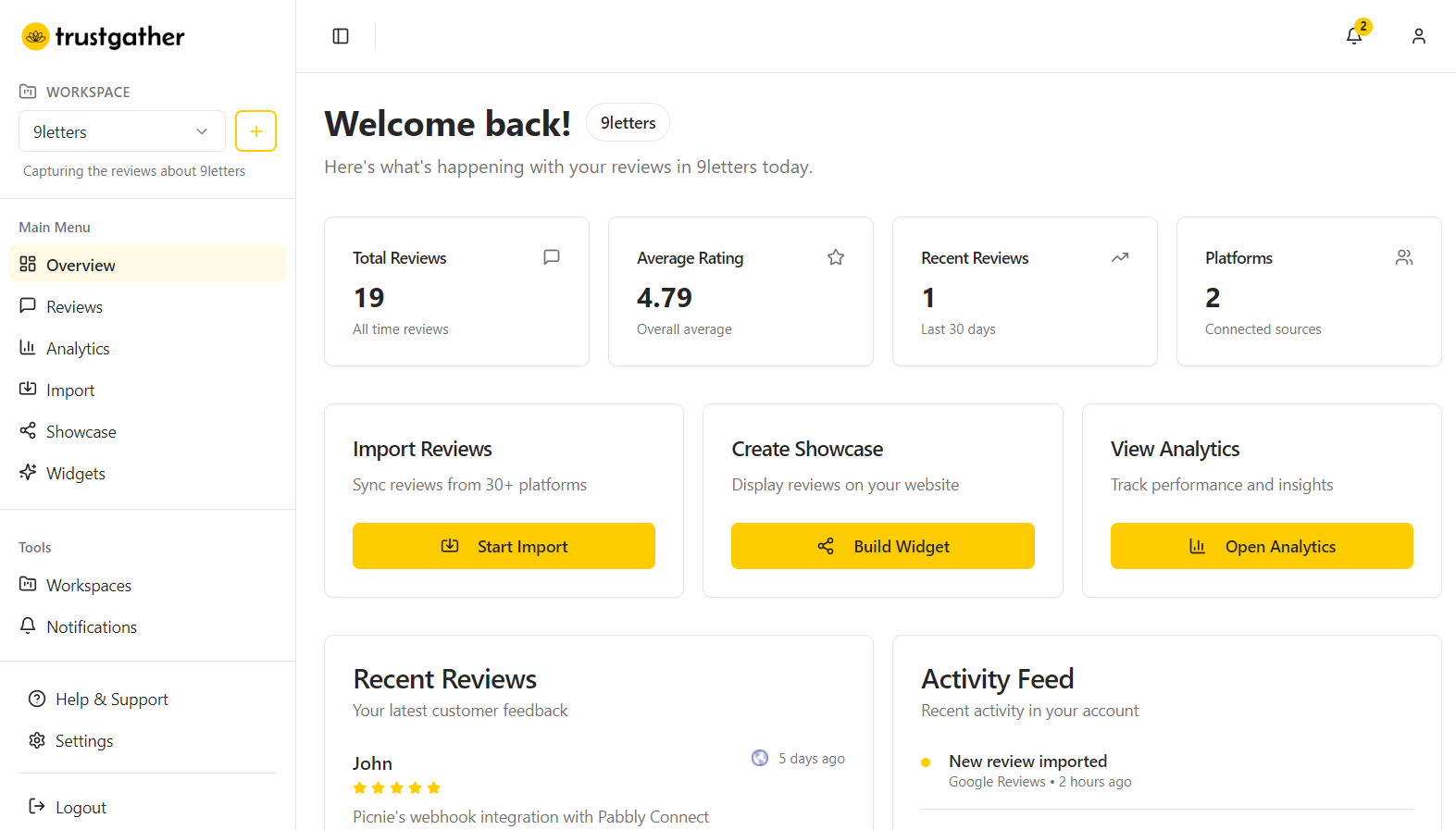Image resolution: width=1456 pixels, height=830 pixels.
Task: Click the '5 days ago' timestamp
Action: click(812, 759)
